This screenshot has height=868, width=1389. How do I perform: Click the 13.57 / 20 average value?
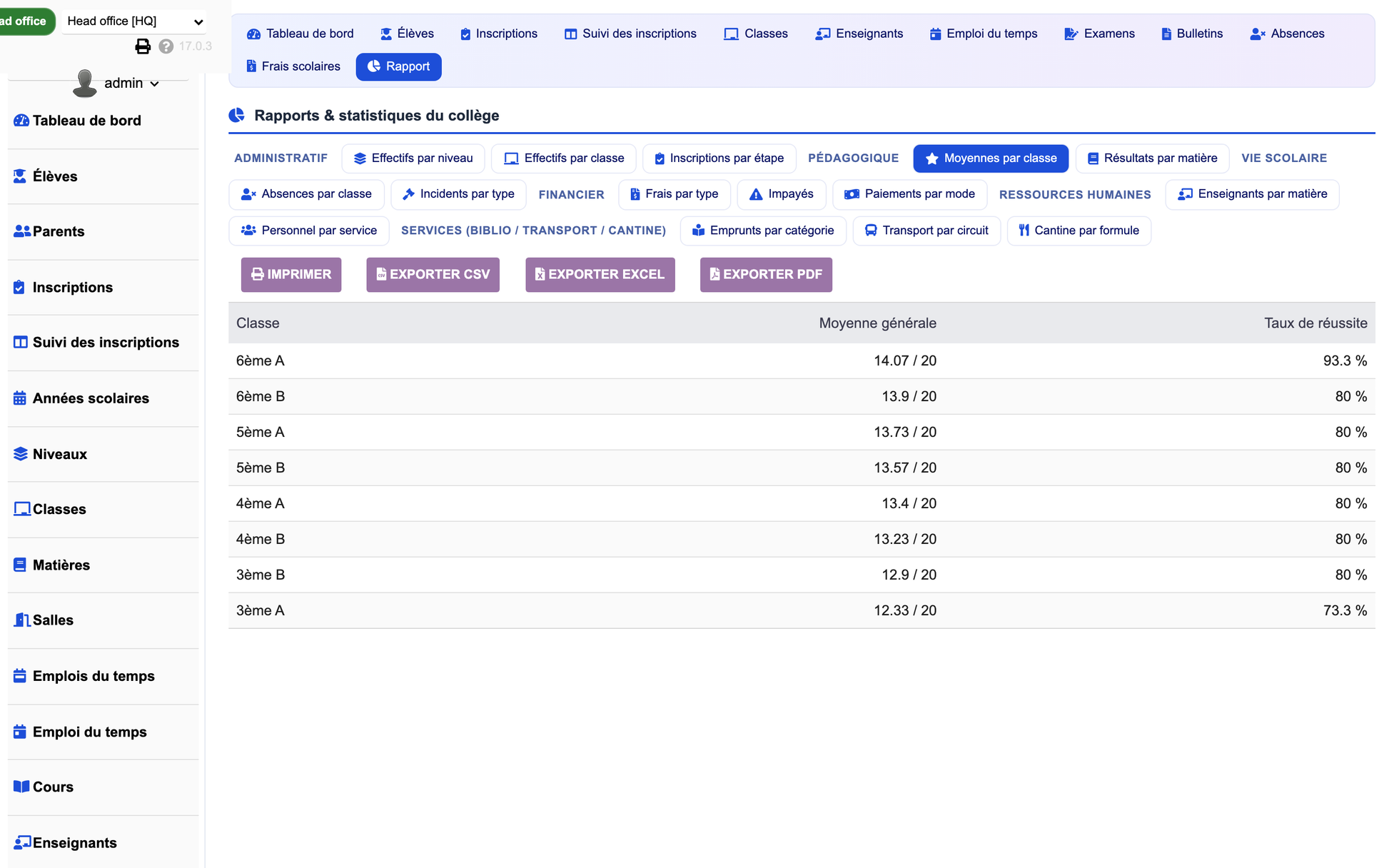[x=905, y=468]
